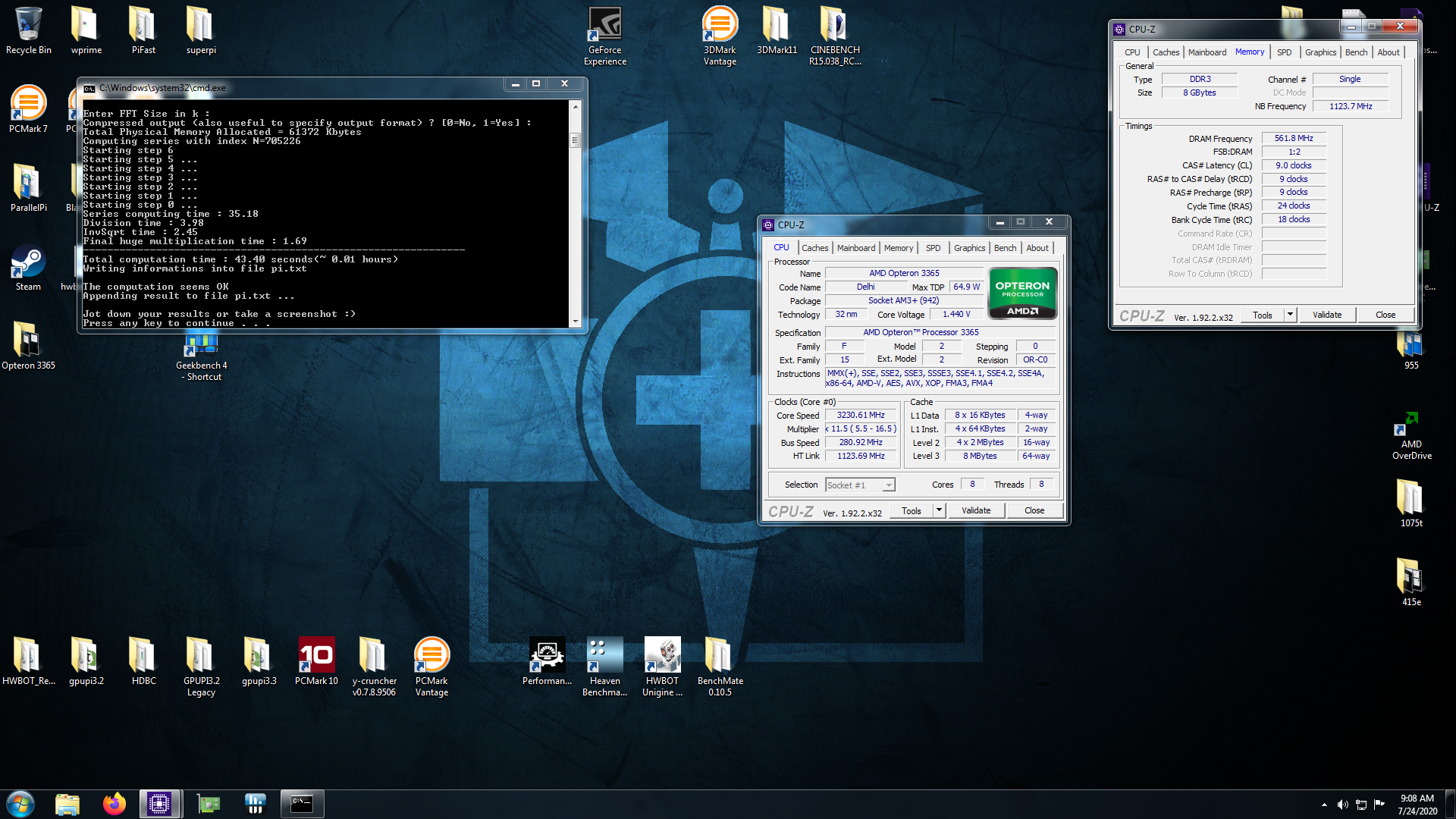Launch HWBOT Unigine shortcut
The image size is (1456, 819).
(662, 667)
